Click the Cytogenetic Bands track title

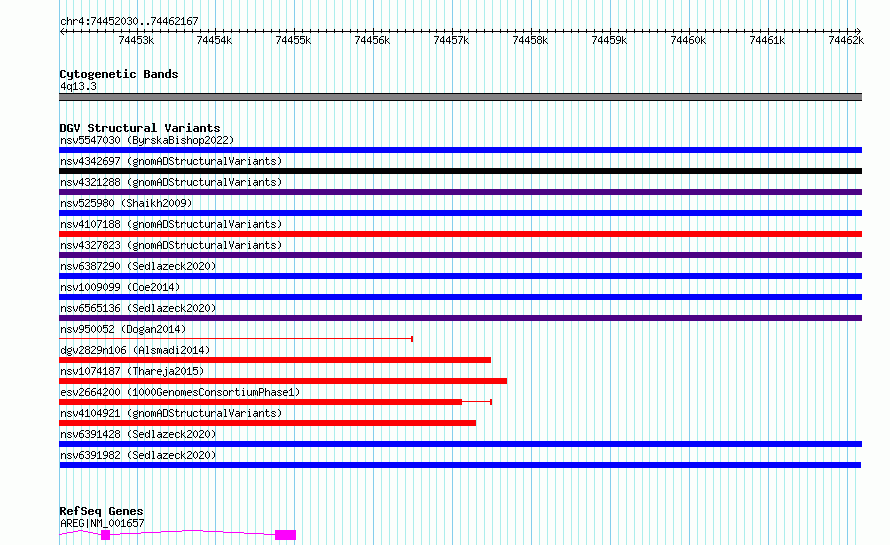(x=119, y=74)
